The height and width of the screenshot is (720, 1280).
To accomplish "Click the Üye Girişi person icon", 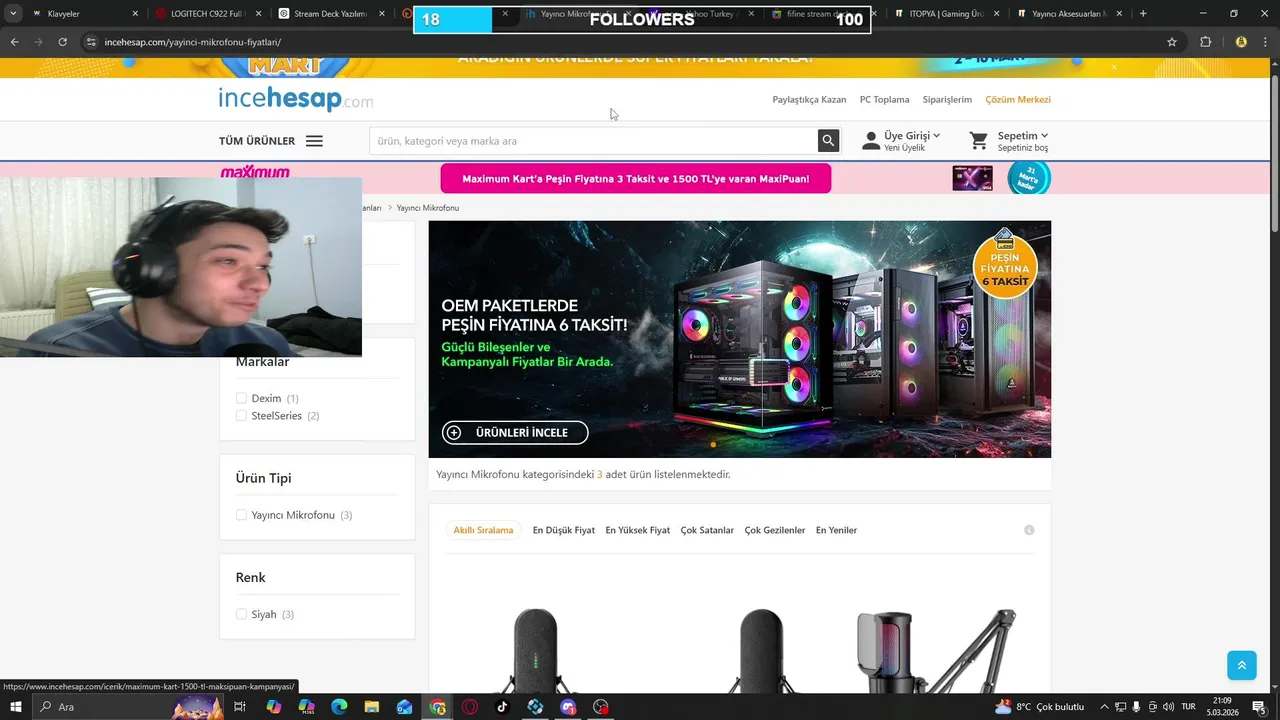I will click(871, 141).
